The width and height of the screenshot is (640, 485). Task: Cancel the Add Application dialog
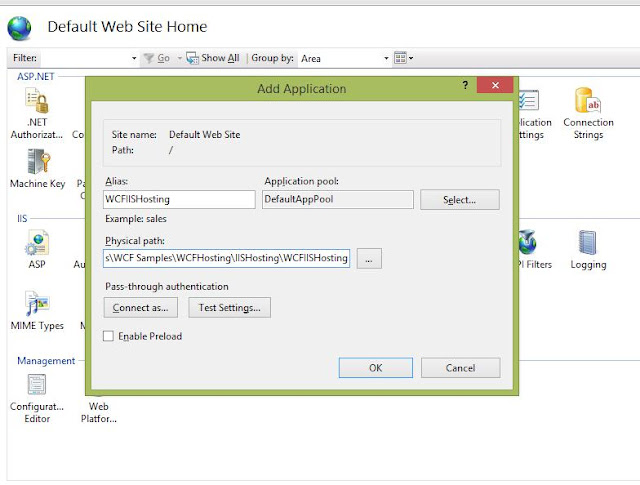click(460, 368)
